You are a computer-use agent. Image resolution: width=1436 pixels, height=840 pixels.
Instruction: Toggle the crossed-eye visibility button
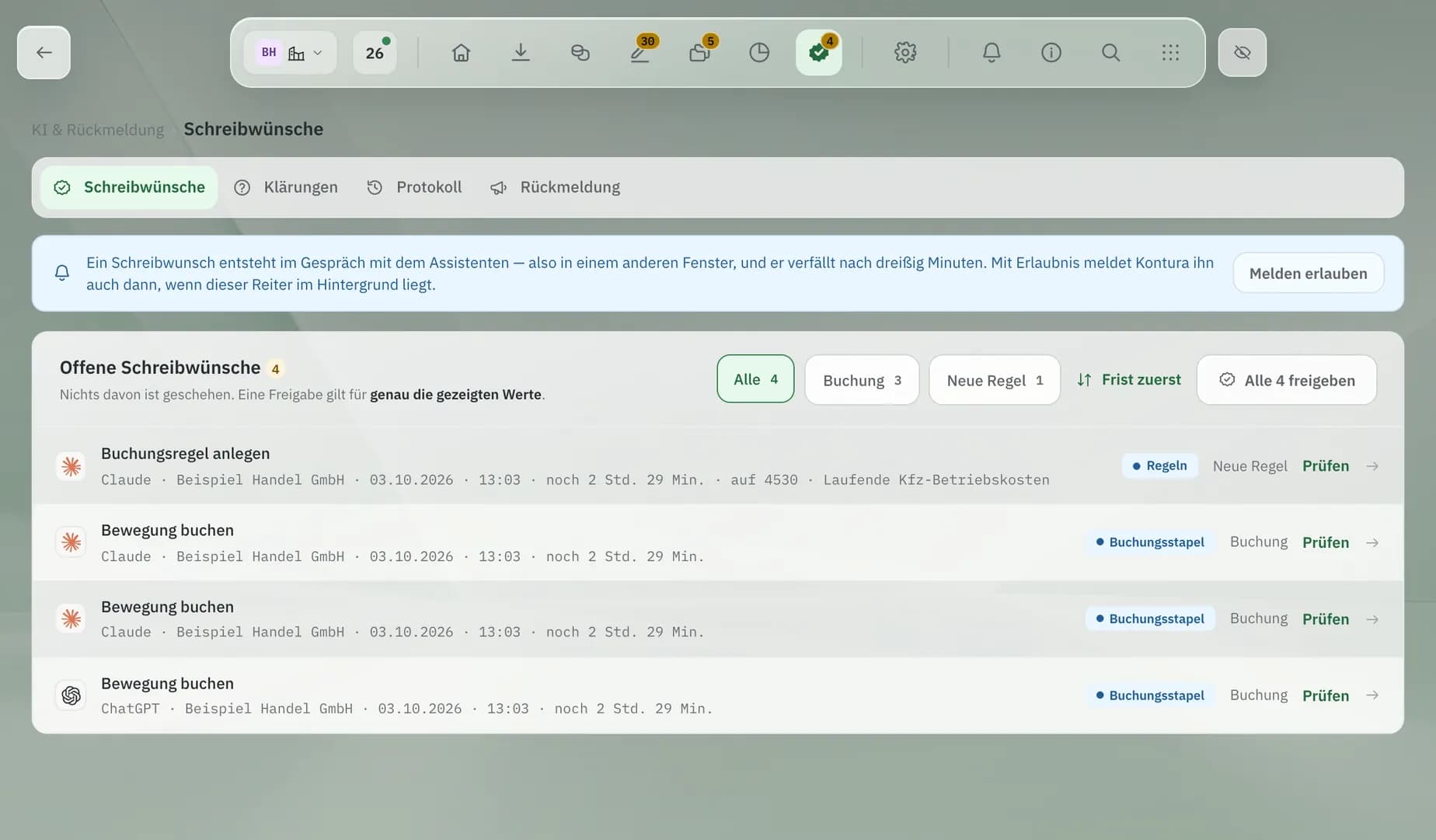click(x=1242, y=52)
